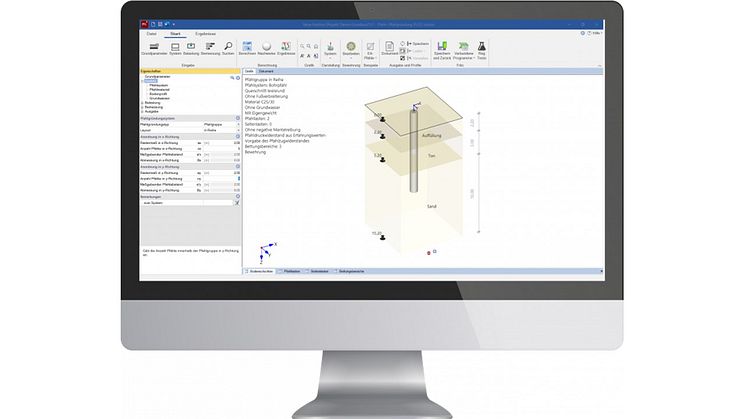
Task: Click the System input icon
Action: click(x=175, y=47)
